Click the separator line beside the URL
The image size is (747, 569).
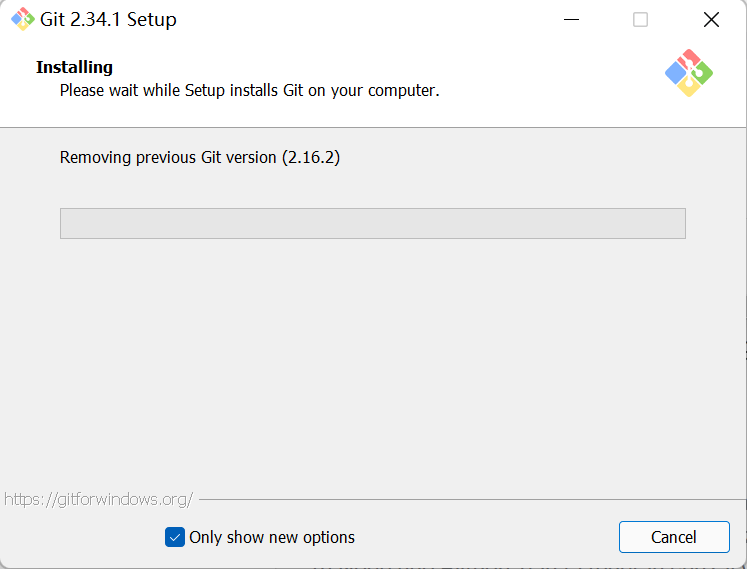(x=473, y=499)
